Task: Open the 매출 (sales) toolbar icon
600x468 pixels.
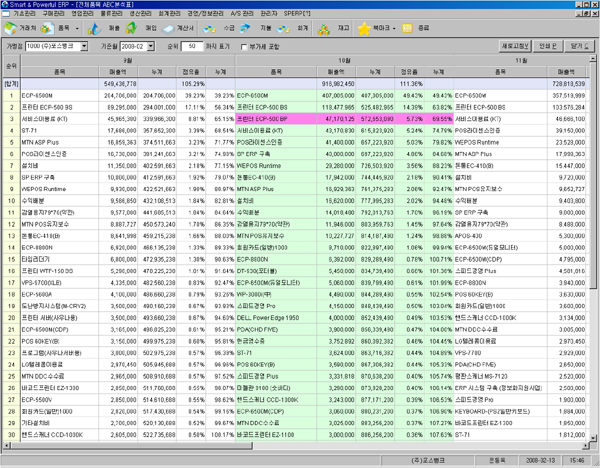Action: click(94, 29)
